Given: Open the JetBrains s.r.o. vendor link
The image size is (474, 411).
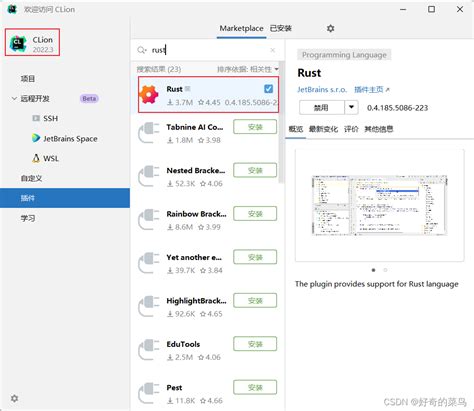Looking at the screenshot, I should [322, 89].
